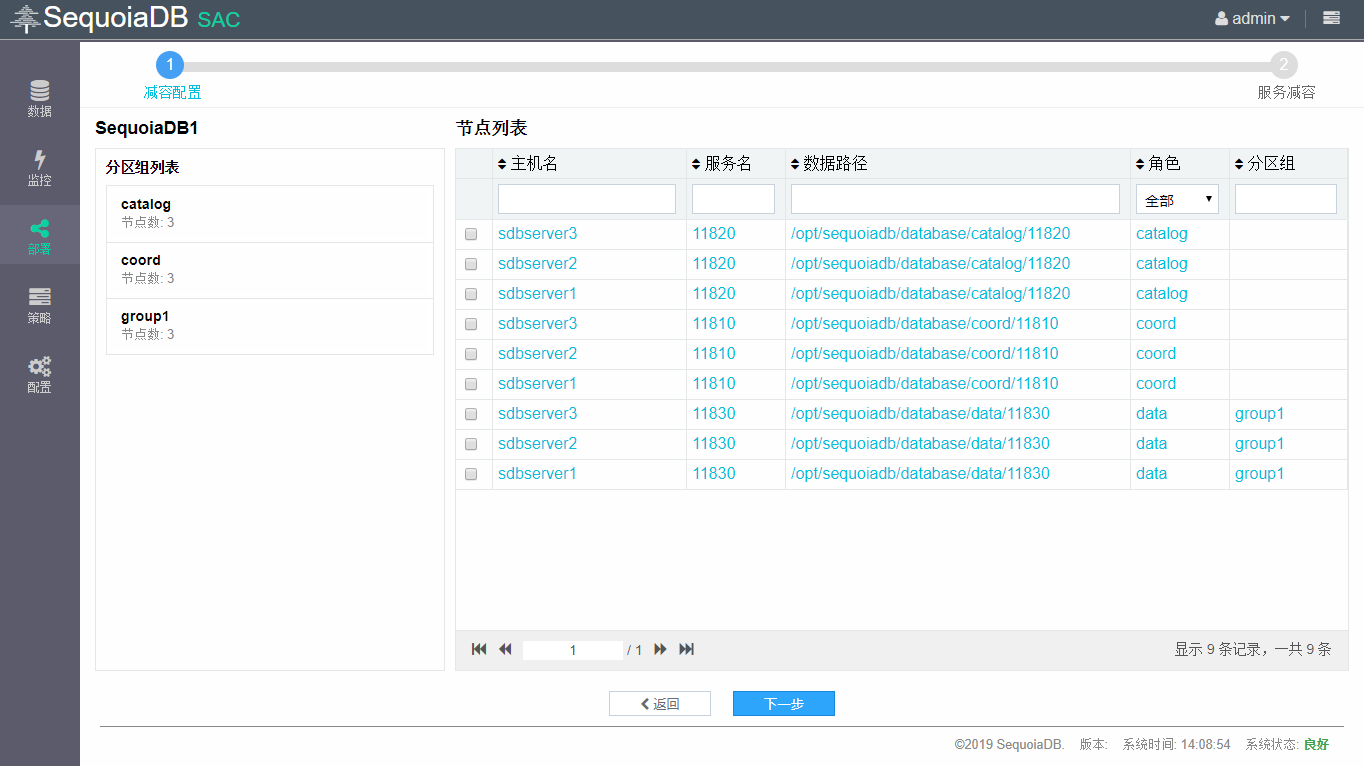Open the 策略 (Strategy) sidebar section
This screenshot has width=1364, height=766.
39,306
